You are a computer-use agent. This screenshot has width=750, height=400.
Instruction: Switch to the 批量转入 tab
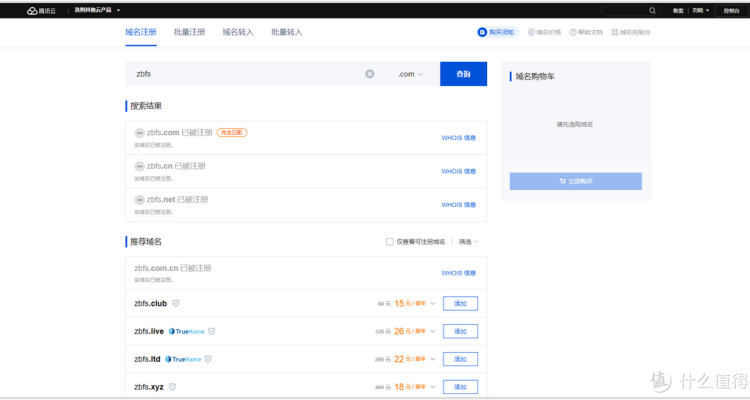pyautogui.click(x=287, y=32)
